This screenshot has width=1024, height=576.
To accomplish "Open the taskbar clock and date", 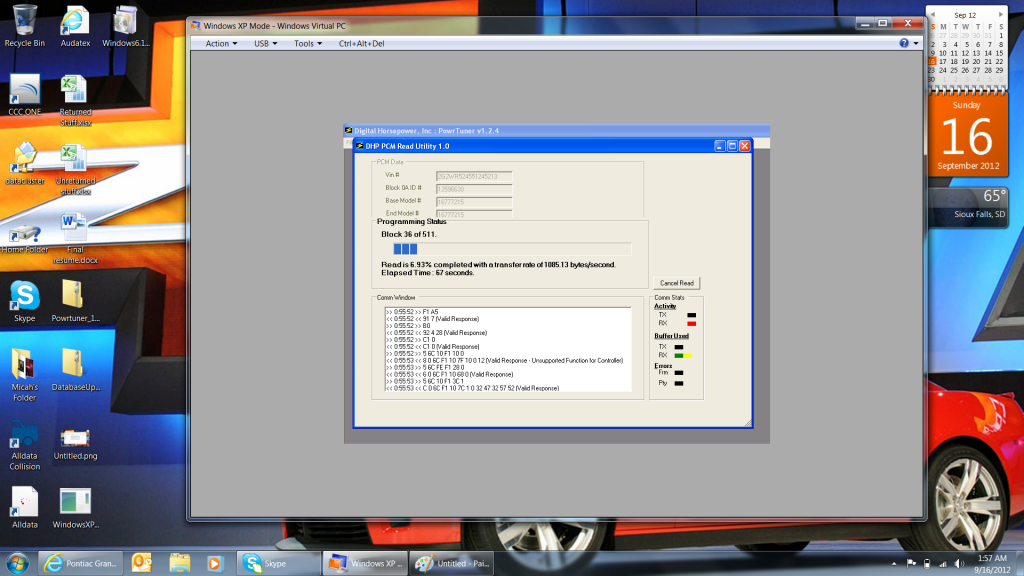I will point(992,564).
